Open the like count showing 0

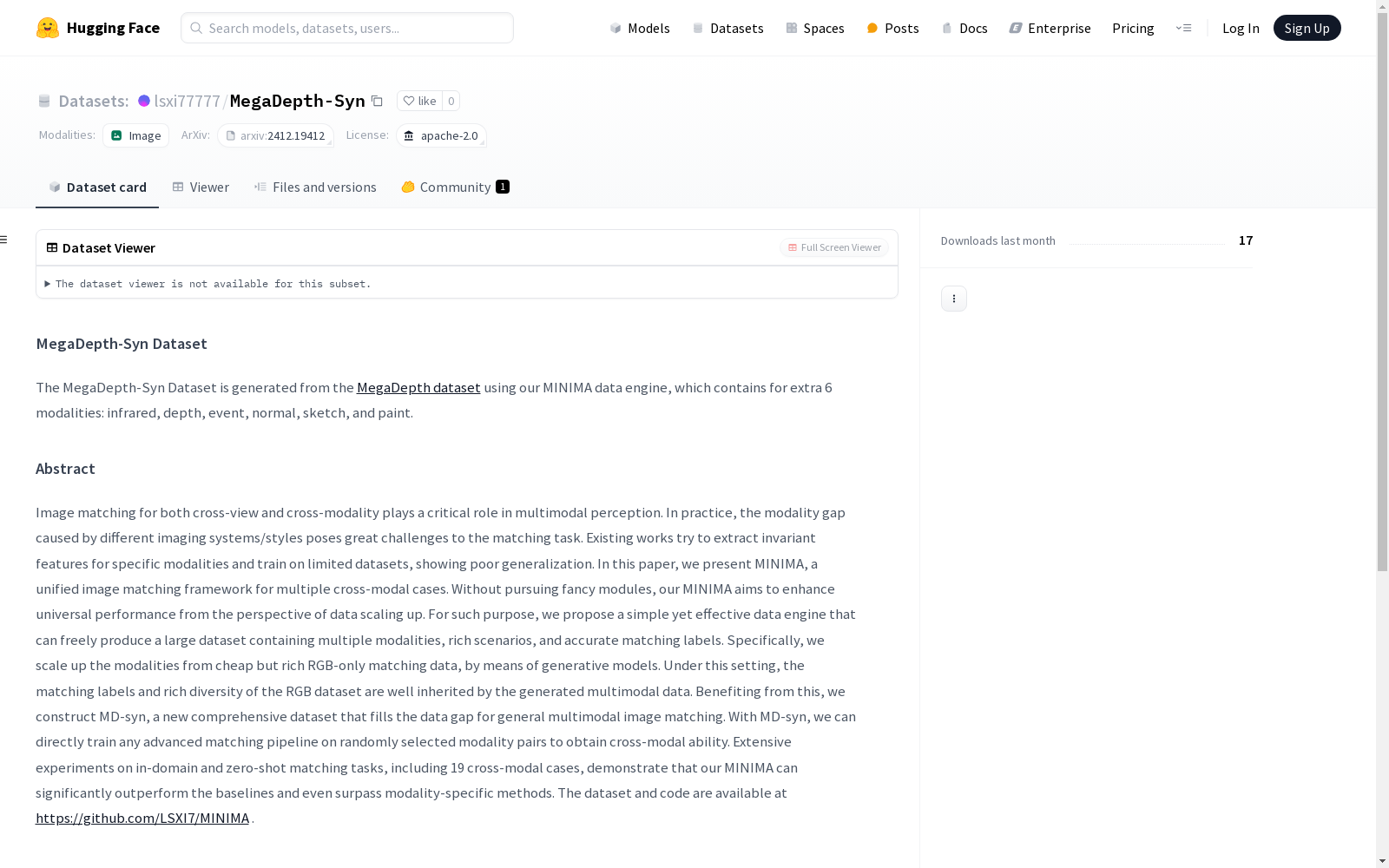click(x=451, y=101)
